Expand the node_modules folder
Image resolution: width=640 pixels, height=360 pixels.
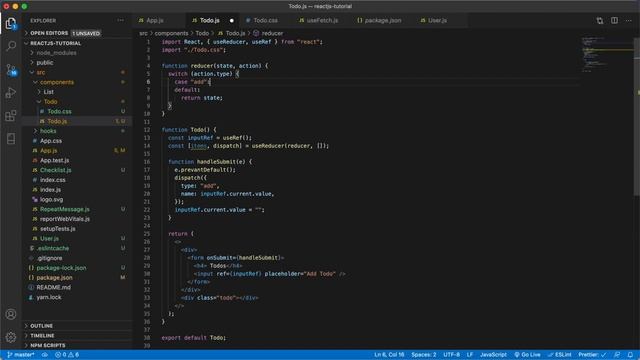(56, 53)
